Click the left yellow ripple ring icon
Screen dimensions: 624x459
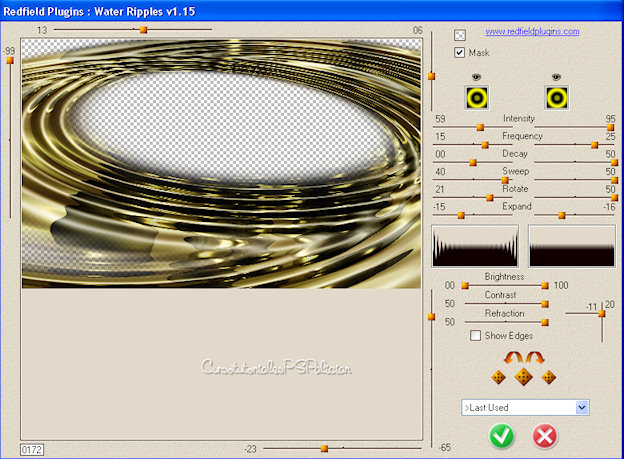point(477,97)
